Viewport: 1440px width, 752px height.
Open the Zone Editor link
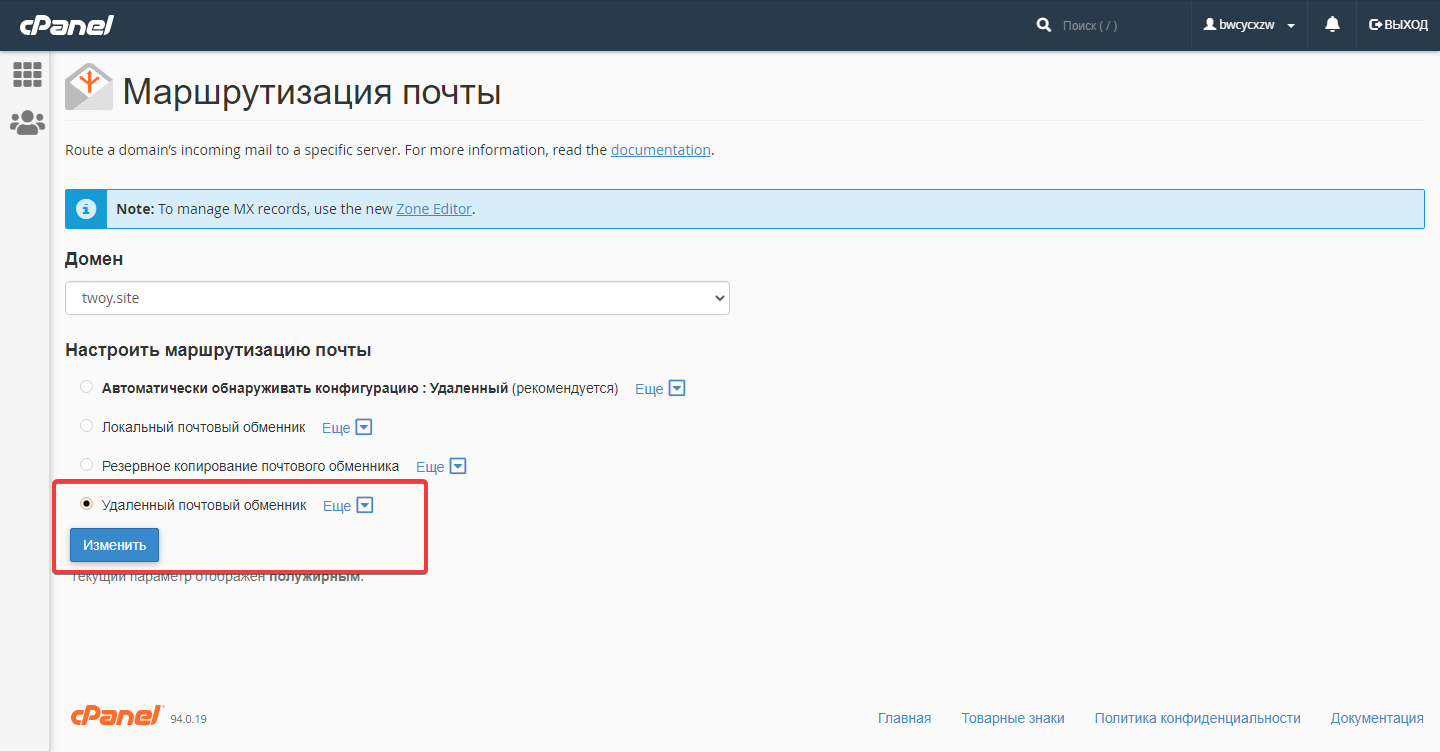pyautogui.click(x=434, y=209)
